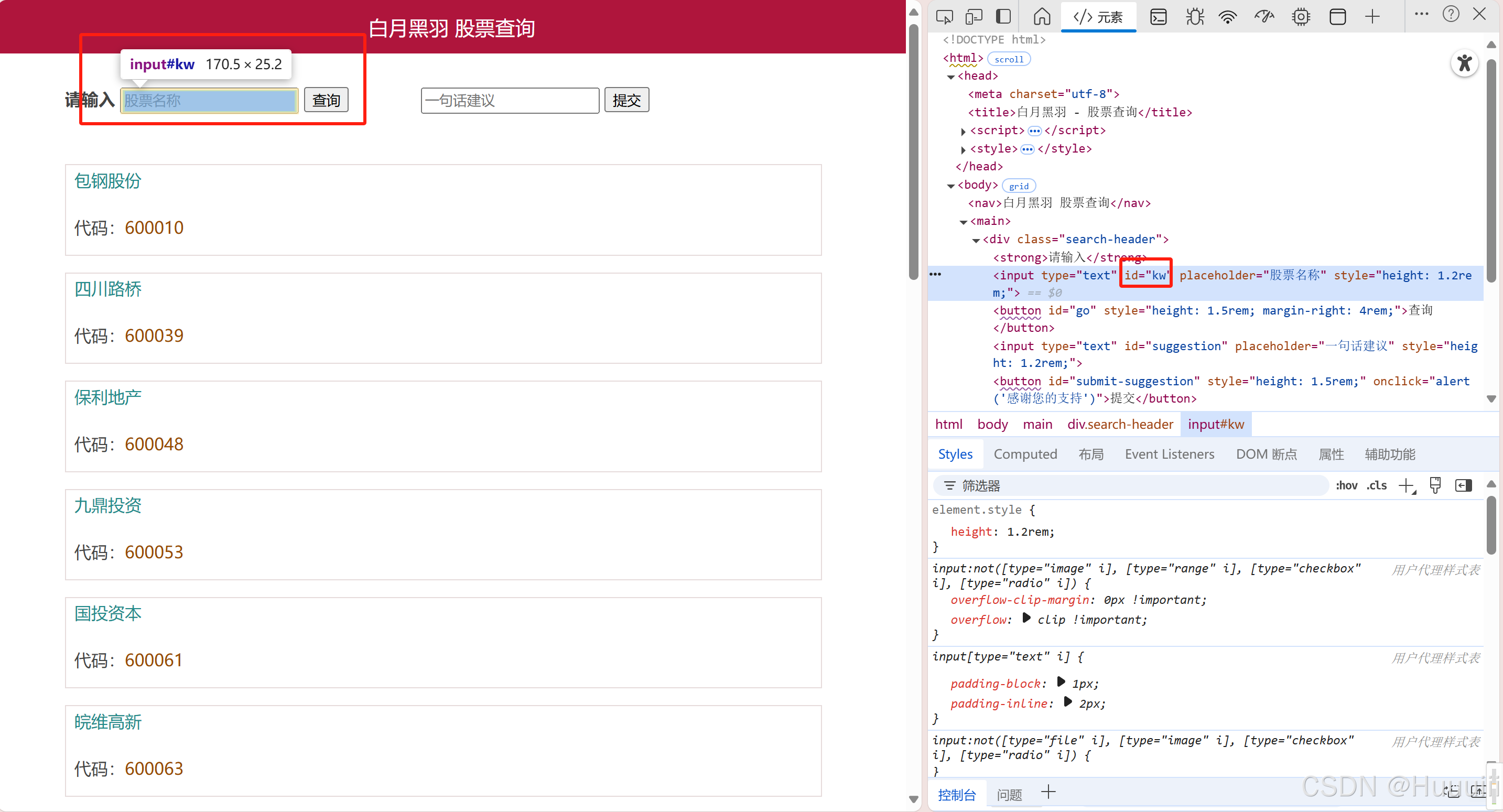This screenshot has height=812, width=1503.
Task: Collapse the head element node
Action: click(x=950, y=77)
